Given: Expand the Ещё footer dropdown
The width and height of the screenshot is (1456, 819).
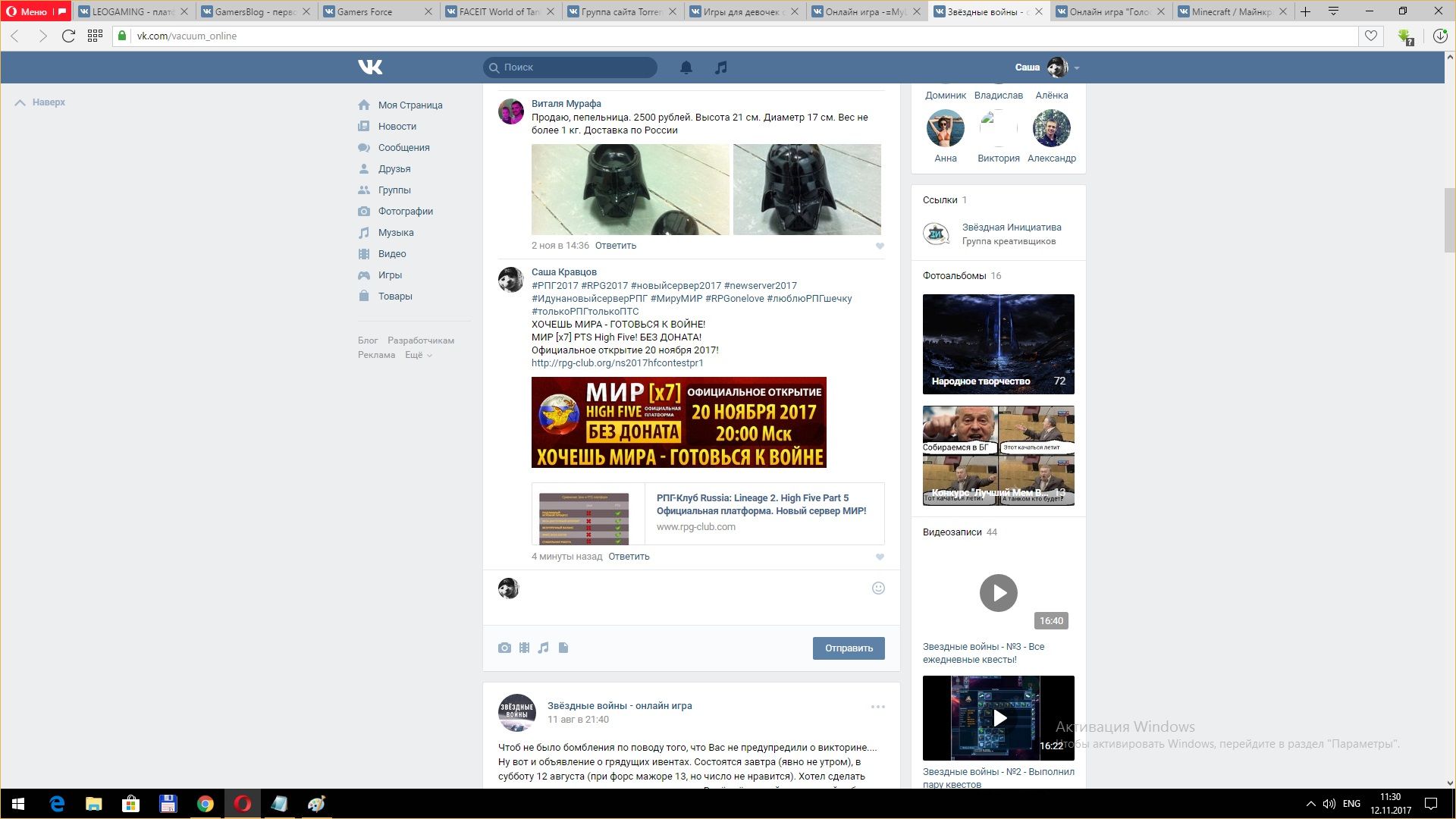Looking at the screenshot, I should (x=418, y=355).
